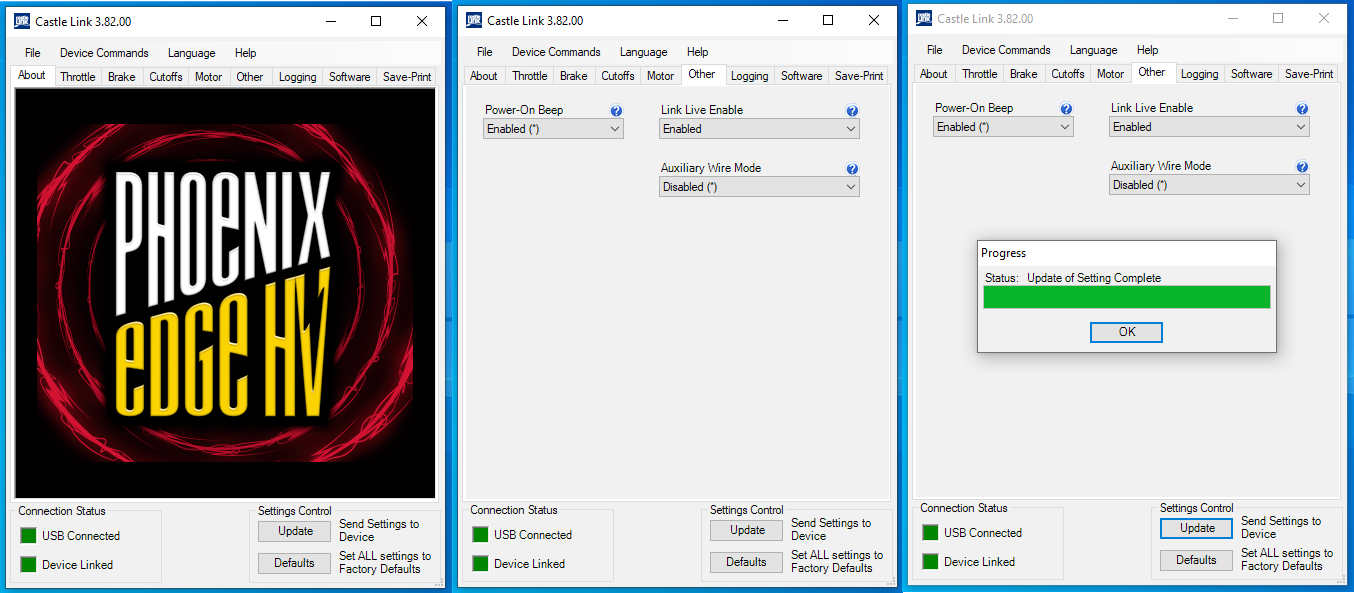
Task: Select Throttle tab in middle window
Action: click(530, 76)
